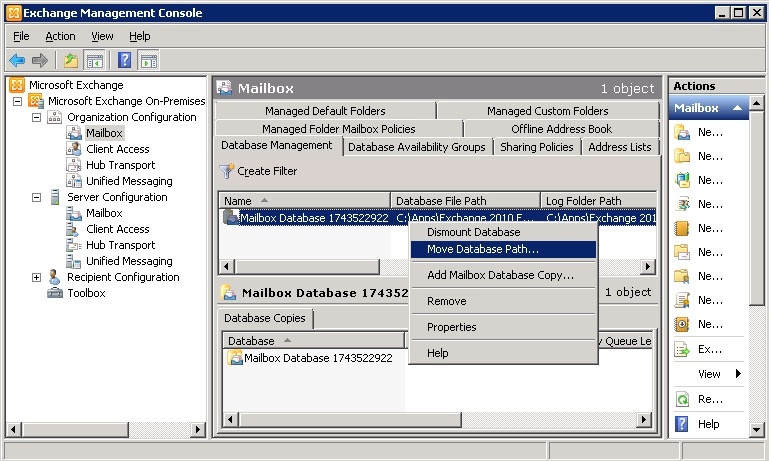Viewport: 769px width, 461px height.
Task: Collapse the Mailbox section in Actions pane
Action: pyautogui.click(x=737, y=108)
